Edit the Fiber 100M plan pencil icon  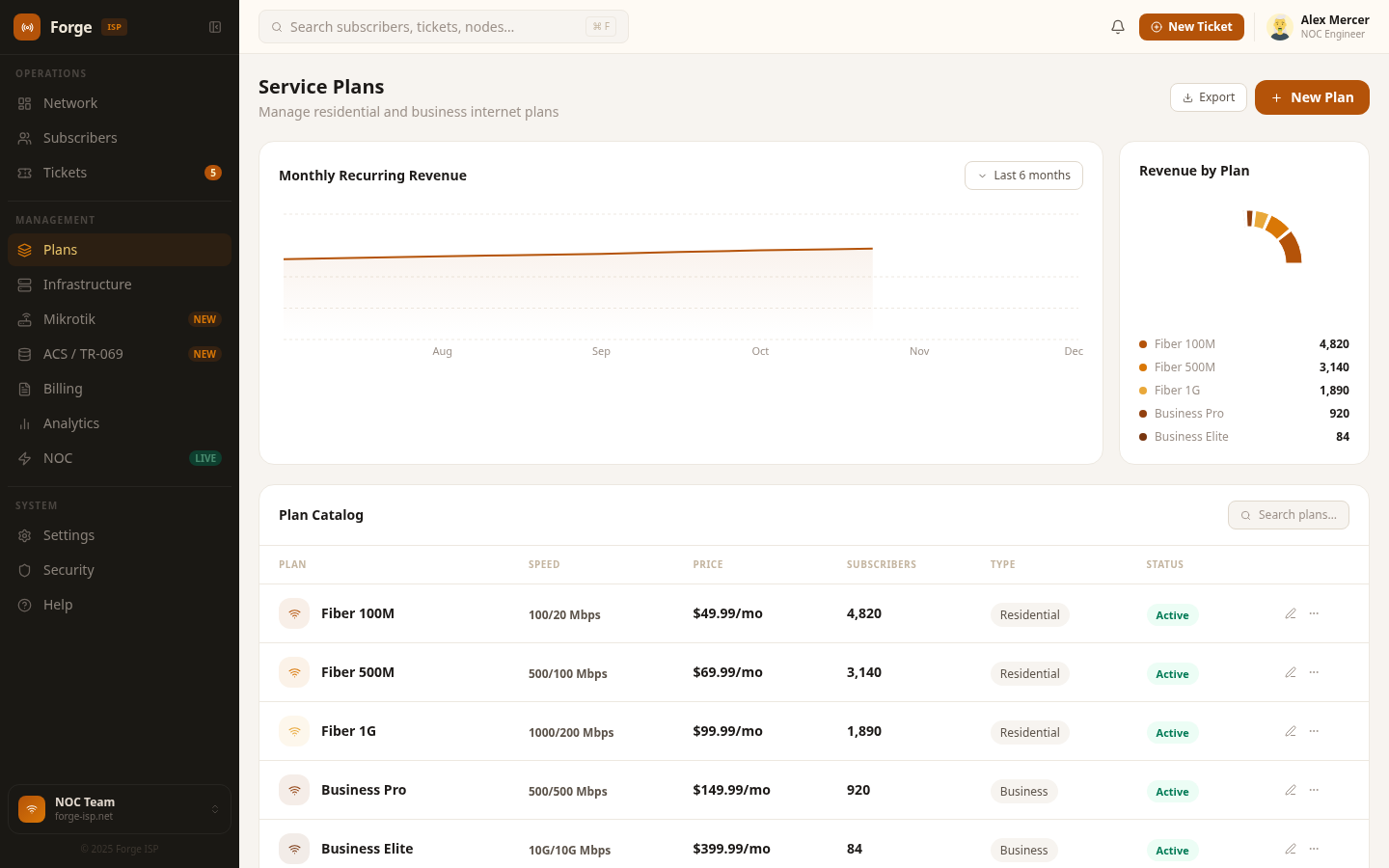pyautogui.click(x=1291, y=613)
